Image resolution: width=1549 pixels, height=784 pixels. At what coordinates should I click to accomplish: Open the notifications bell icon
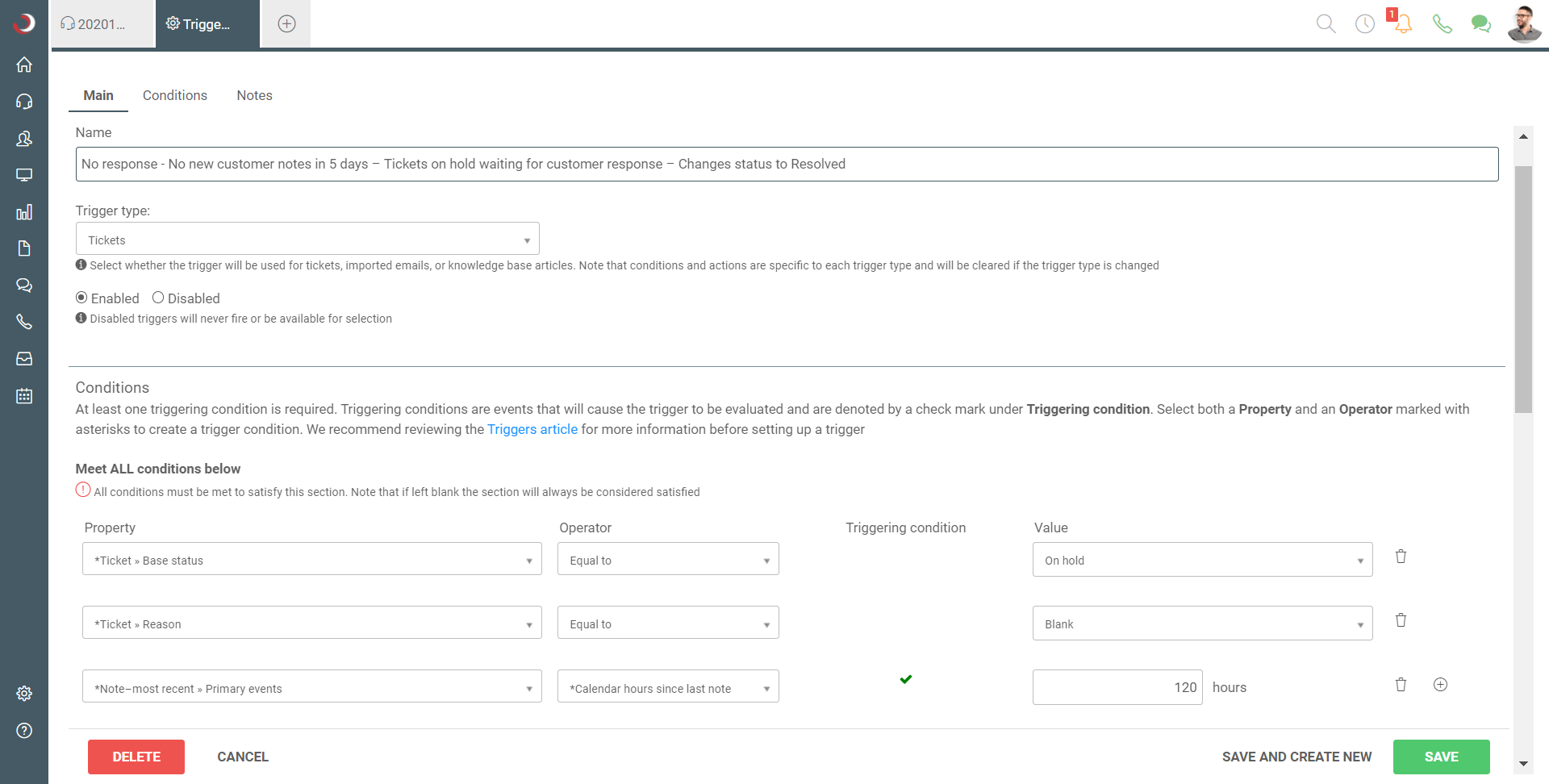1403,24
